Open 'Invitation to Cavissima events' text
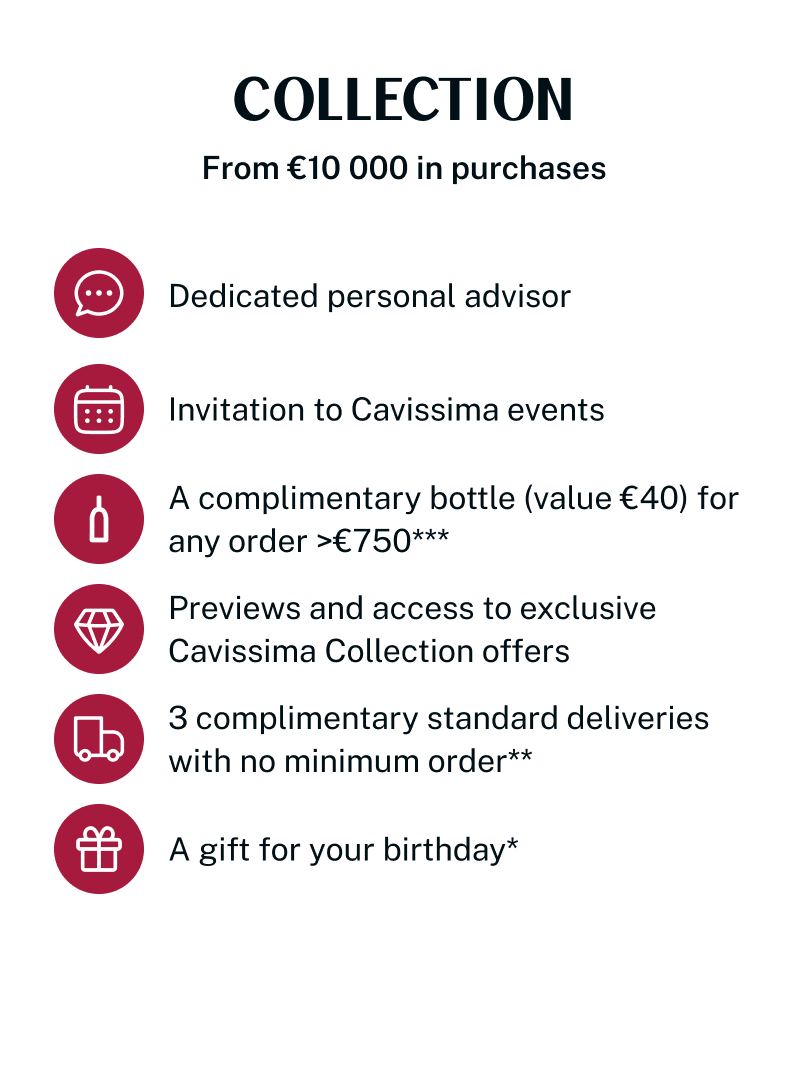This screenshot has height=1070, width=808. click(386, 410)
